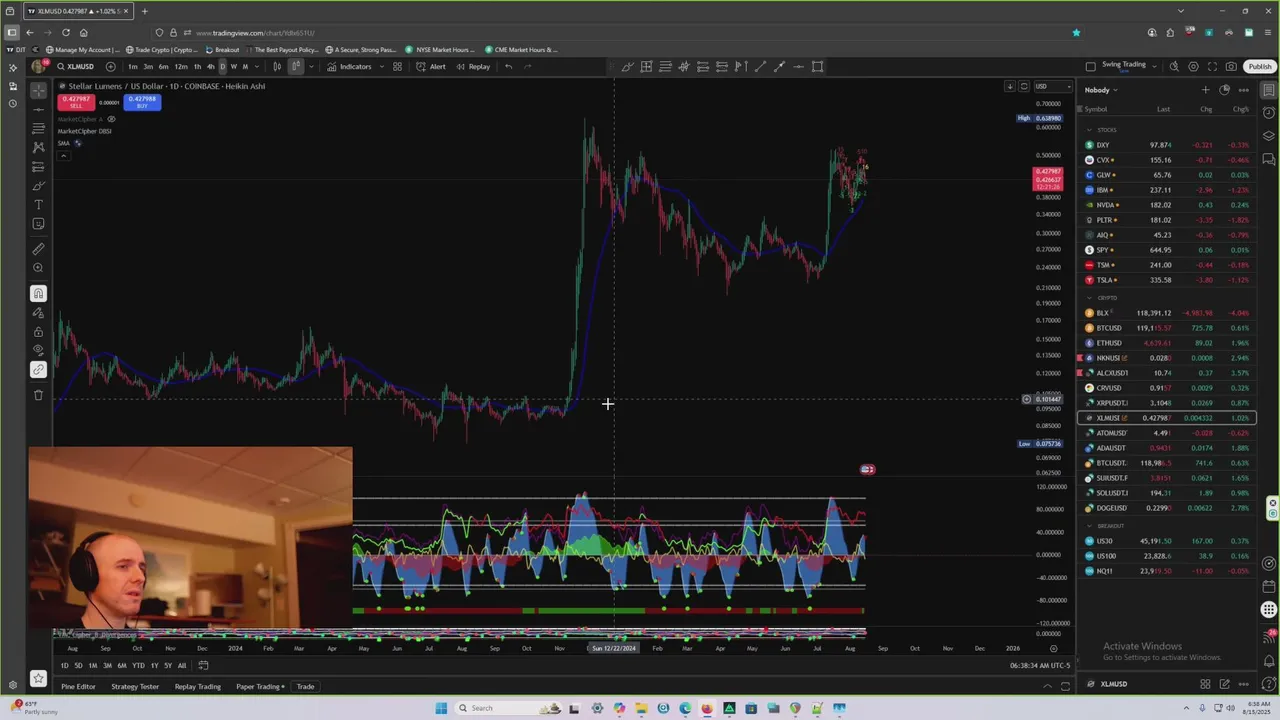Select the zoom-in tool
The height and width of the screenshot is (720, 1280).
coord(38,268)
